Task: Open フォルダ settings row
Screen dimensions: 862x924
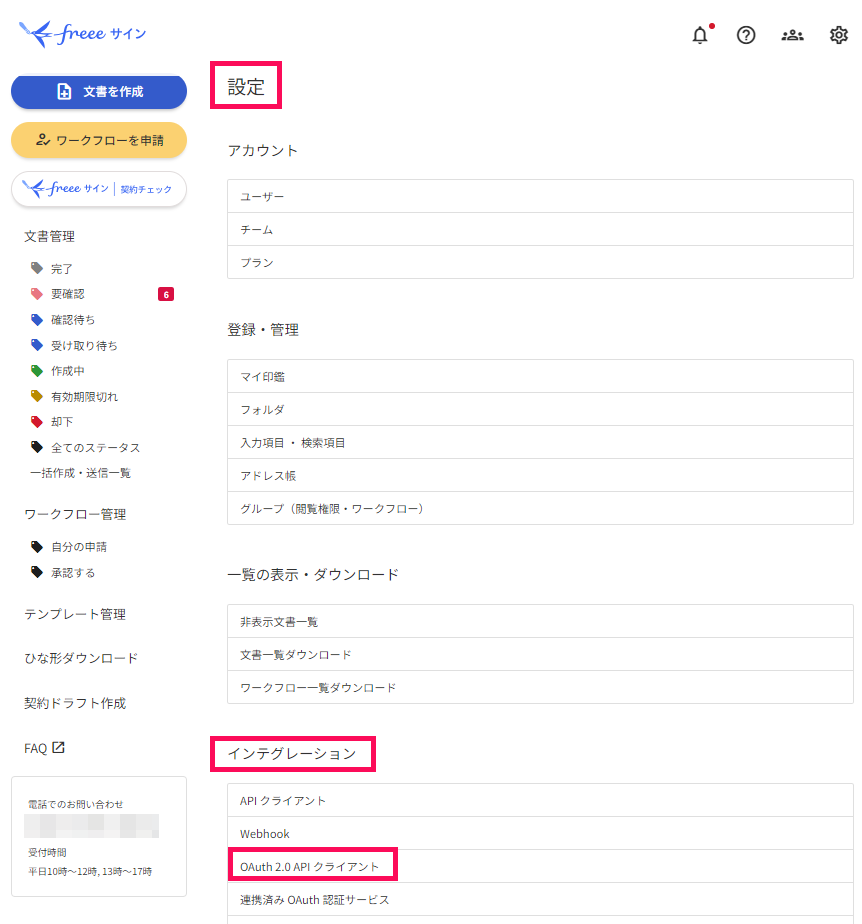Action: tap(540, 409)
